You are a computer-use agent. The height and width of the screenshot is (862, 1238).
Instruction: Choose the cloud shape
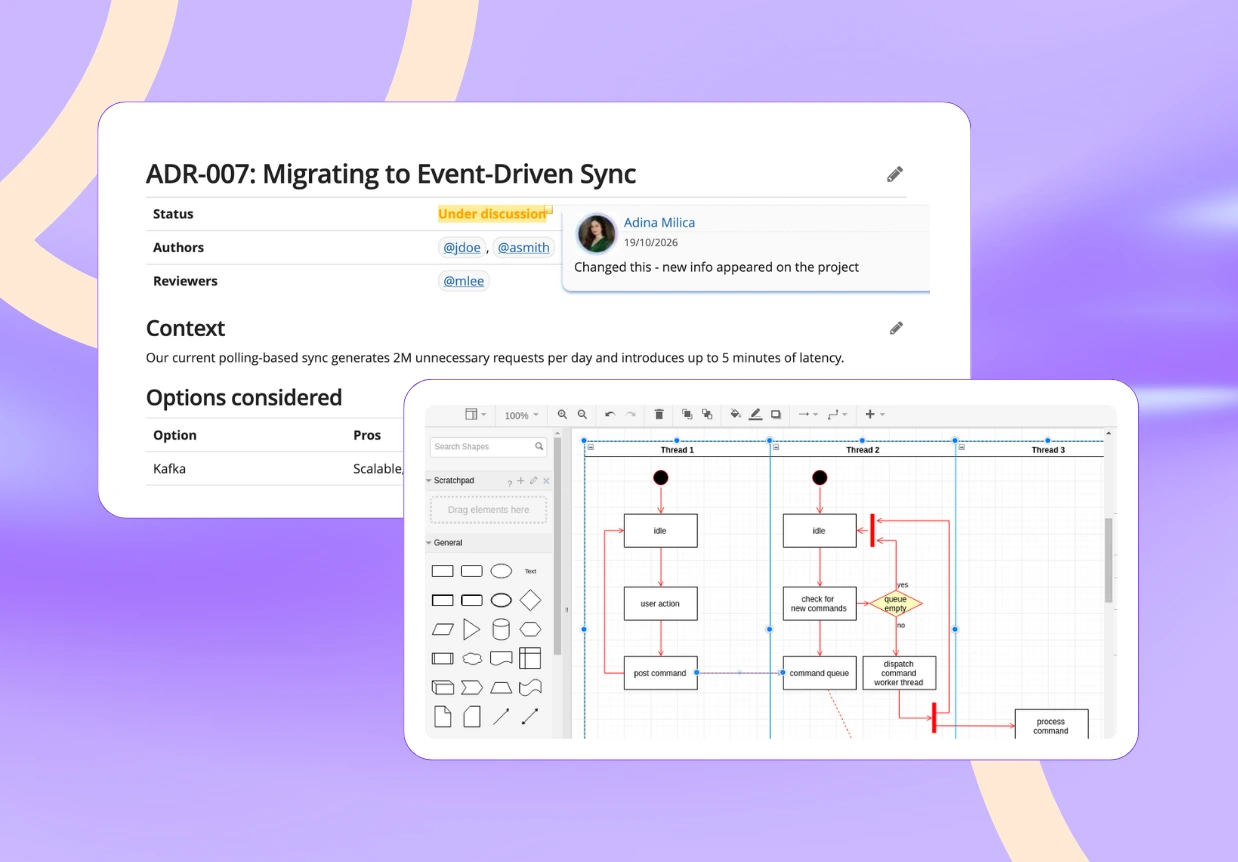[472, 658]
